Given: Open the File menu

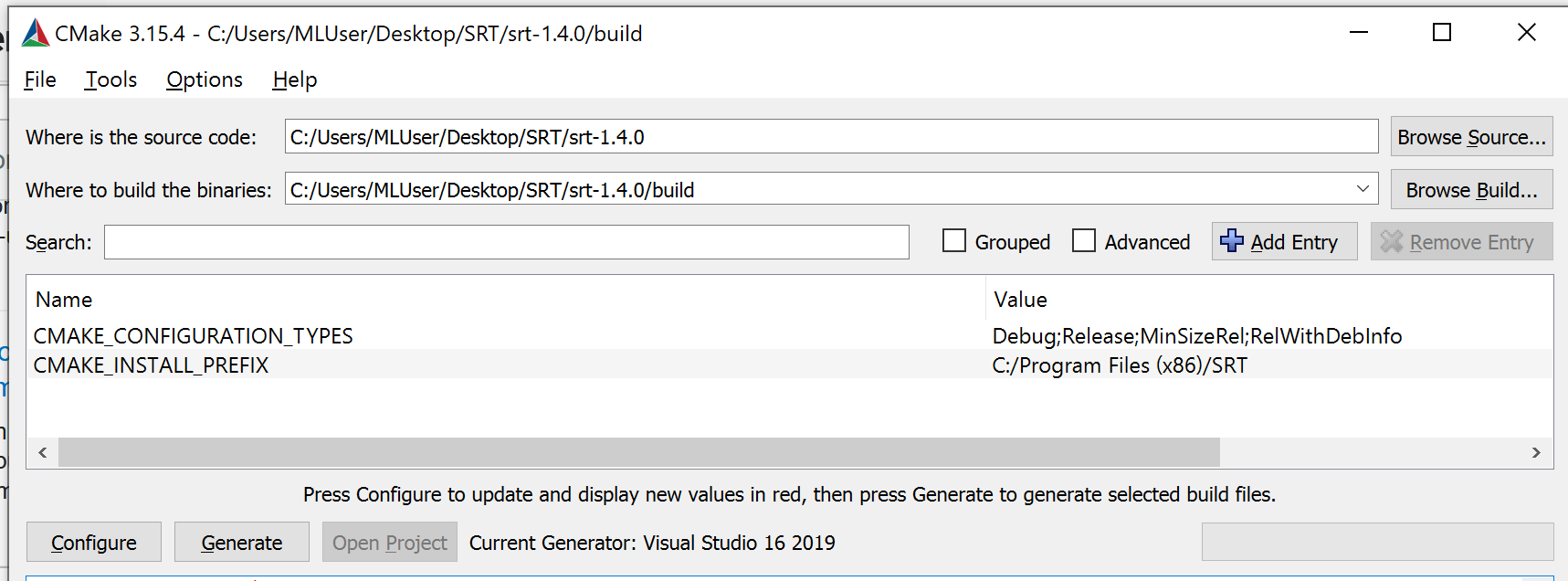Looking at the screenshot, I should (x=40, y=79).
